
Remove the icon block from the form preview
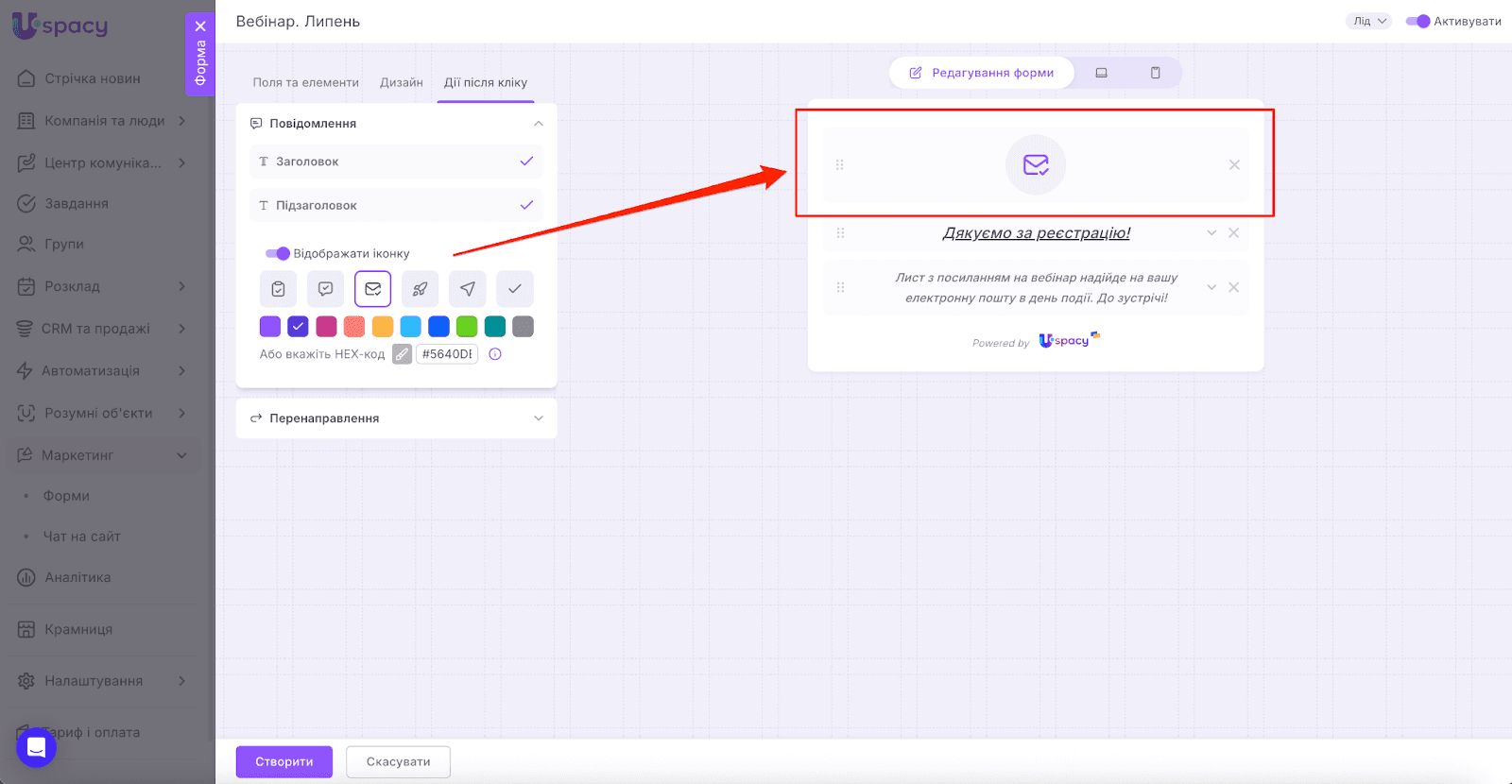[x=1234, y=165]
